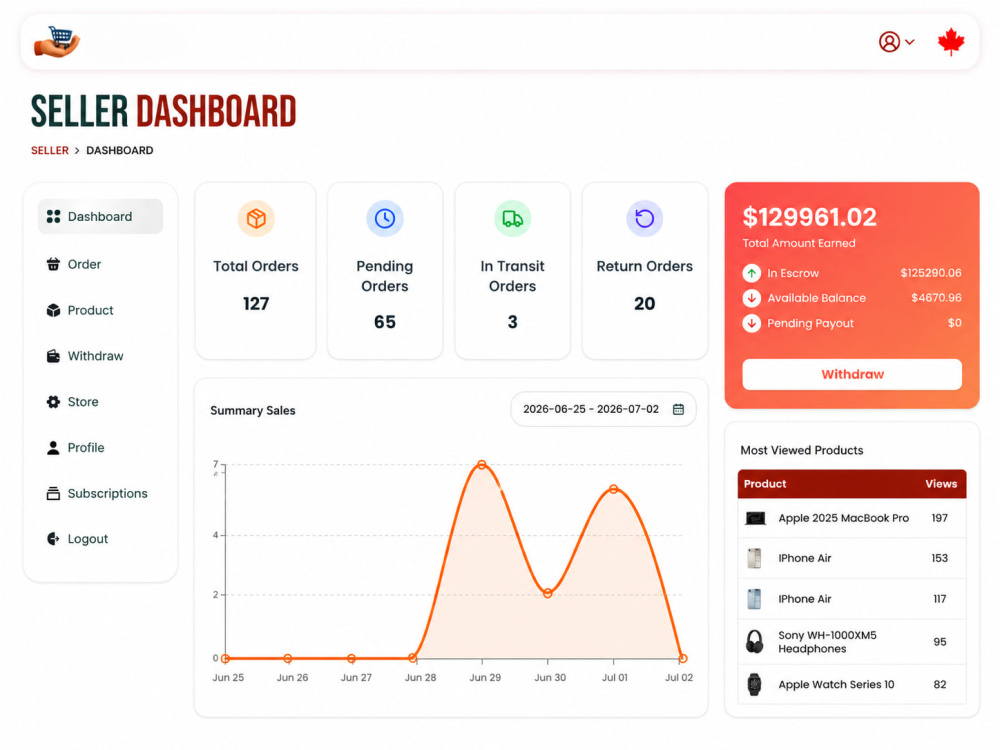Click the iPhone Air thumbnail with 117 views
1000x750 pixels.
(x=754, y=599)
